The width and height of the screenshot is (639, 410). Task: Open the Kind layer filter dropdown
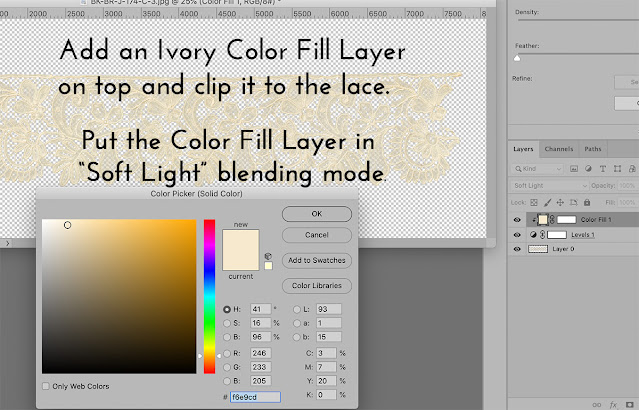click(538, 169)
